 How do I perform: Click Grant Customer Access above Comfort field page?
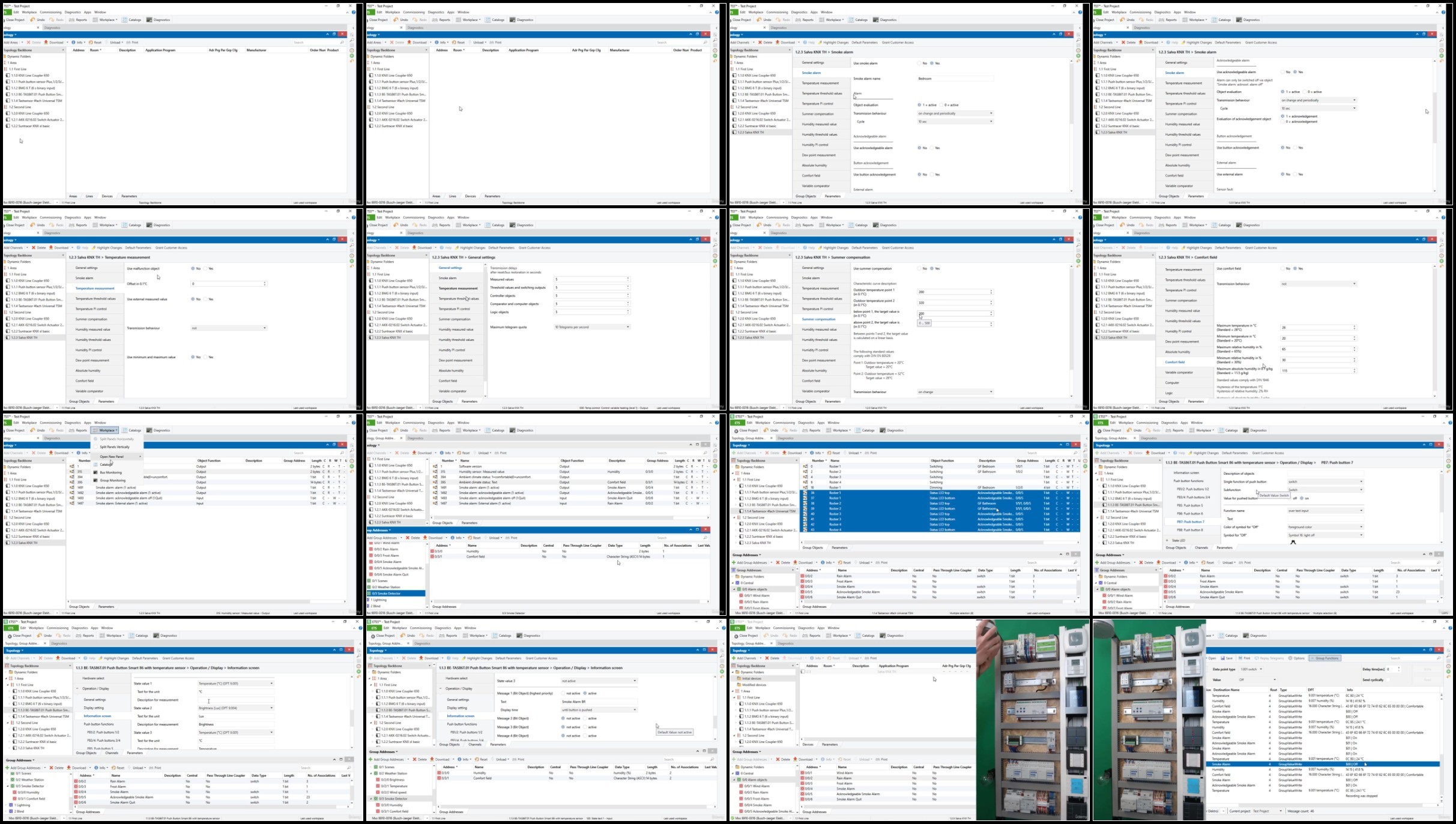pos(1261,248)
